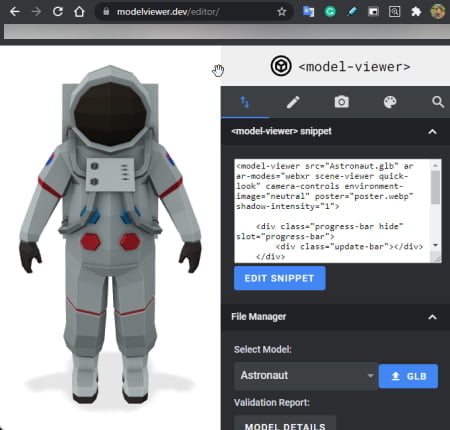This screenshot has width=450, height=430.
Task: Open the camera settings tab
Action: pyautogui.click(x=342, y=102)
